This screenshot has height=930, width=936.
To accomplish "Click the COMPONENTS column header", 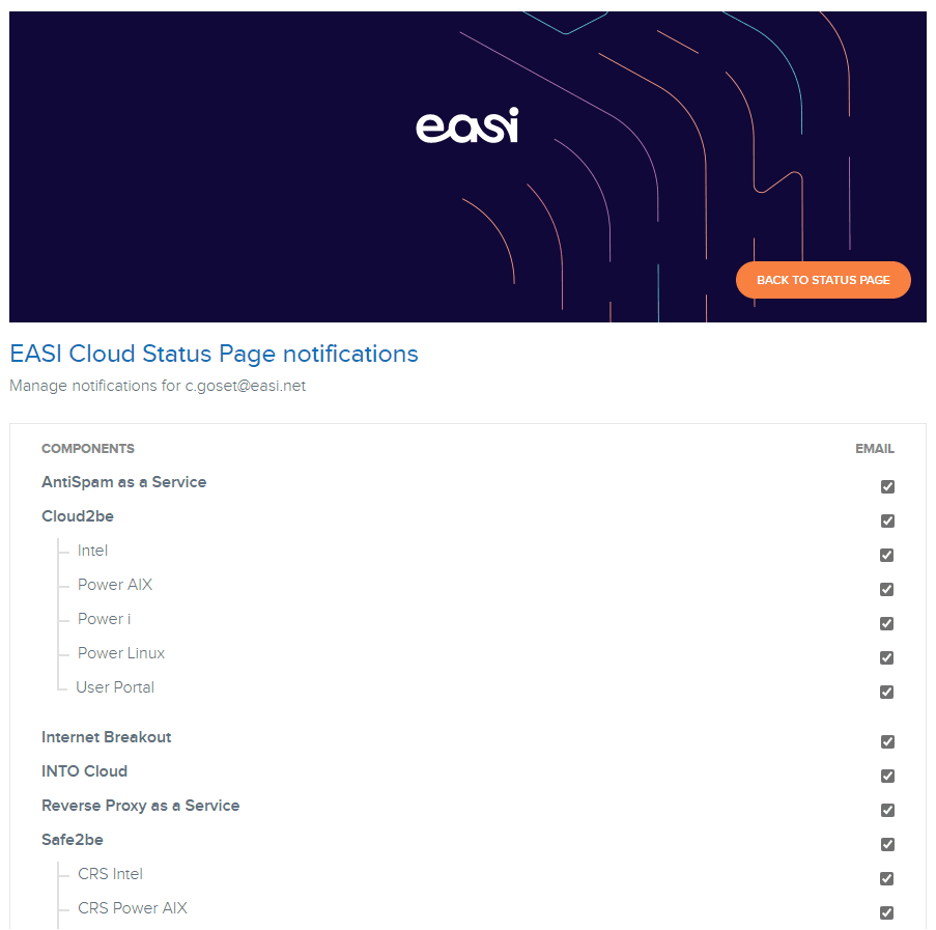I will [88, 448].
